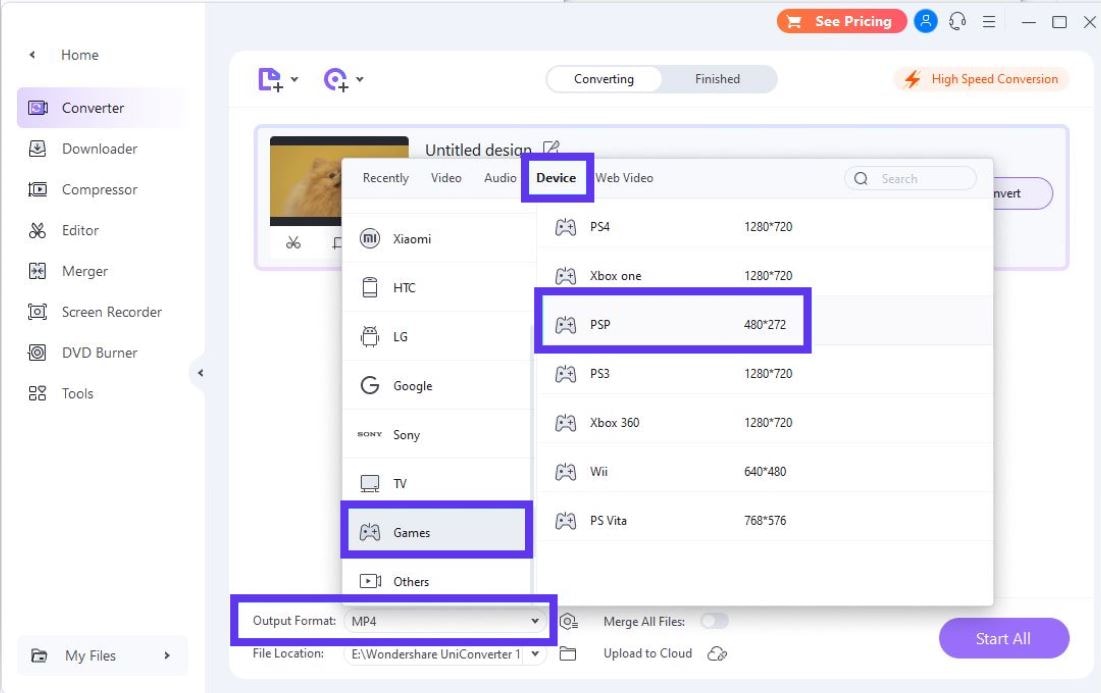Choose Xiaomi device category

click(x=437, y=239)
